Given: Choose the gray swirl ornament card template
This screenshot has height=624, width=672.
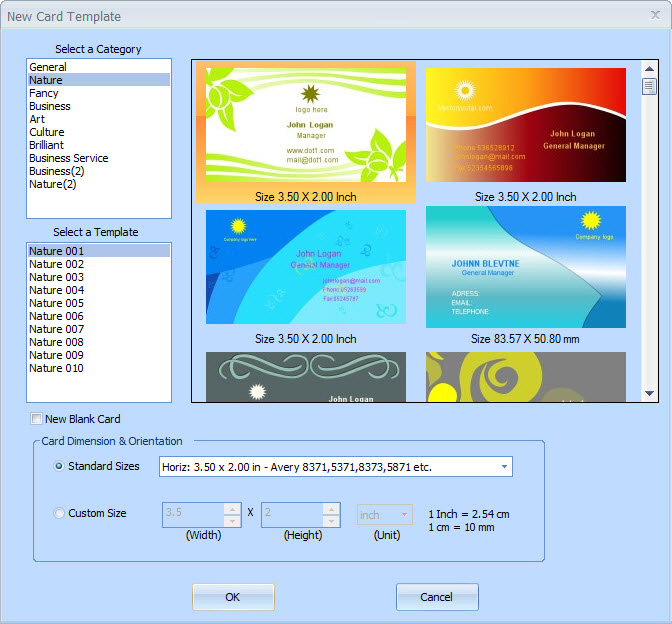Looking at the screenshot, I should coord(305,377).
